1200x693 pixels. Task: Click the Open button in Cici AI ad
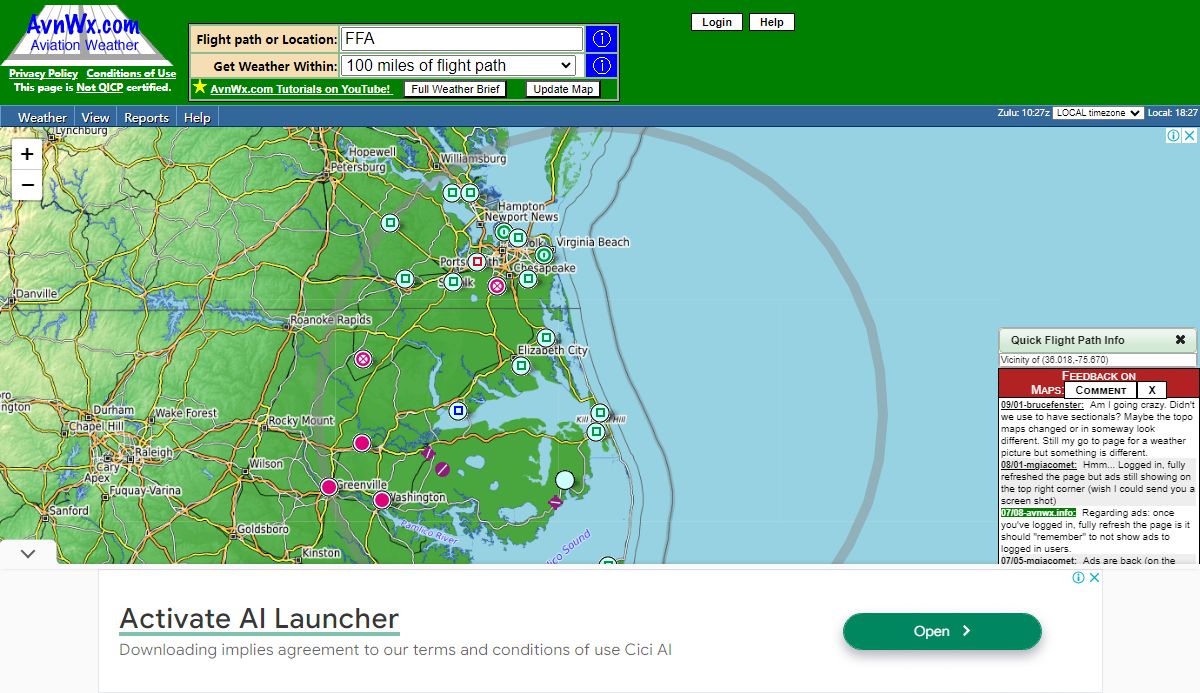(x=942, y=631)
